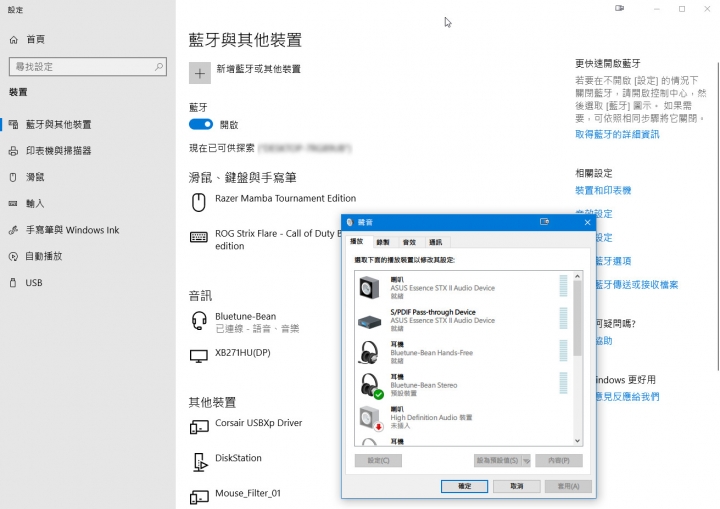The width and height of the screenshot is (720, 509).
Task: Switch to the 播放 tab in Sound dialog
Action: 357,242
